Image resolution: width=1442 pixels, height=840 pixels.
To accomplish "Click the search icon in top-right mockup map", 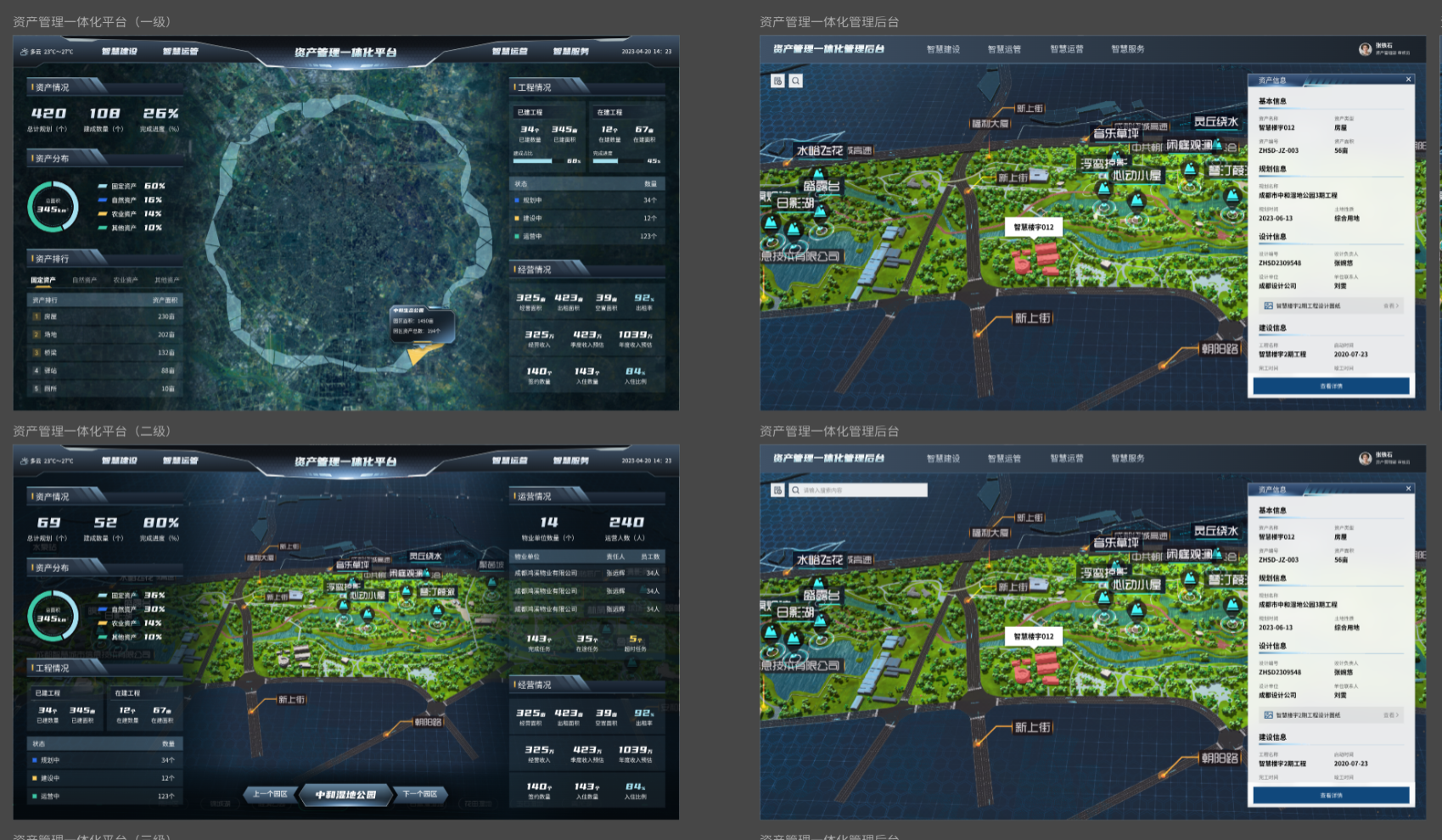I will pyautogui.click(x=795, y=81).
